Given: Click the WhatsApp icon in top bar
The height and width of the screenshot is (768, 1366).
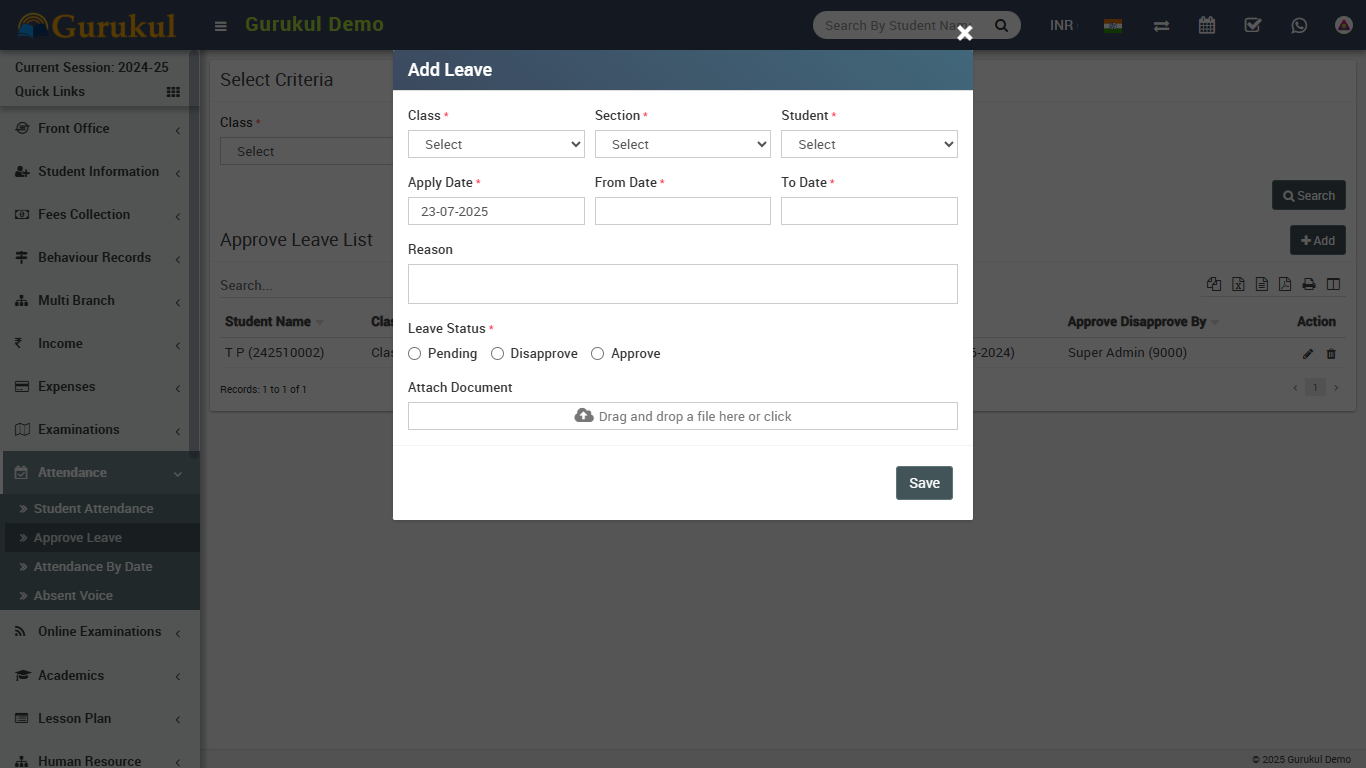Looking at the screenshot, I should (1299, 25).
